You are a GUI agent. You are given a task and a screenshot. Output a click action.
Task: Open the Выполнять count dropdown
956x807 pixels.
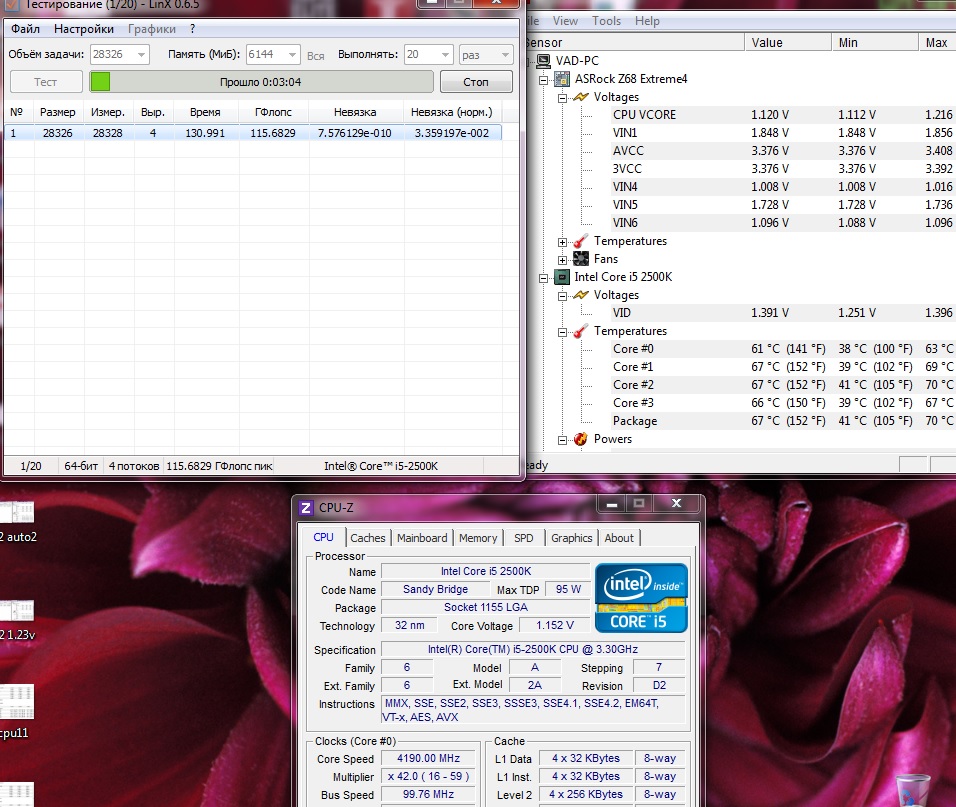pyautogui.click(x=429, y=54)
